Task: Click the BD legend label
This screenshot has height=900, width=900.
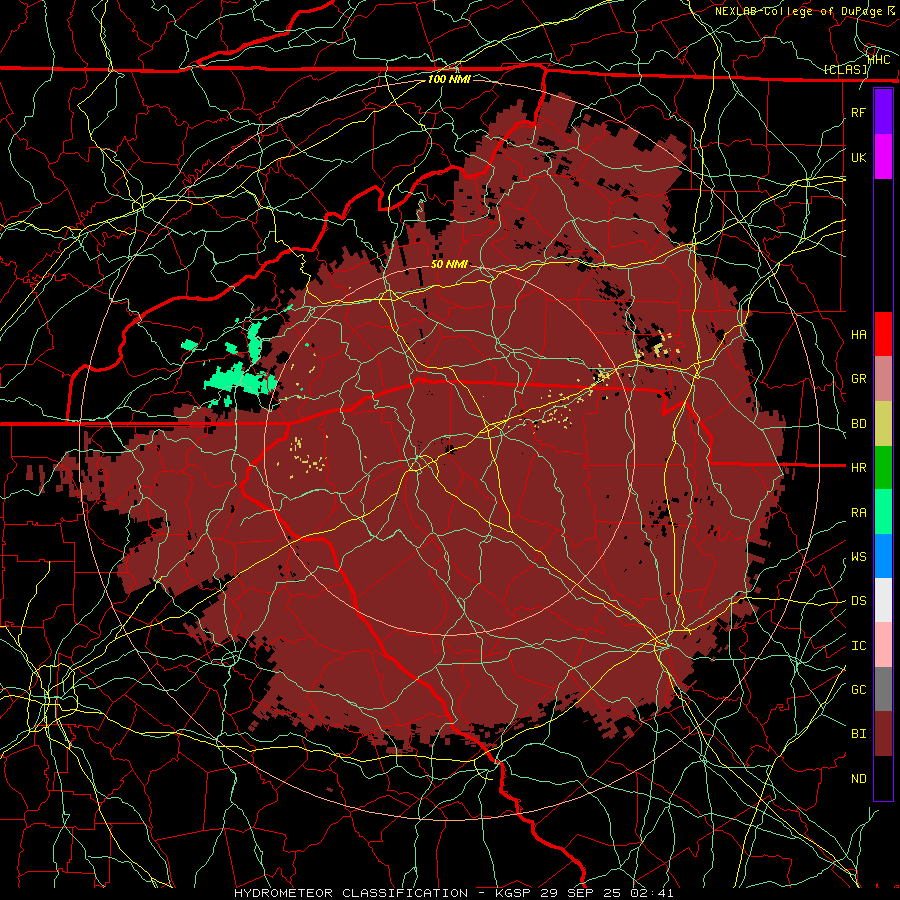Action: coord(859,424)
